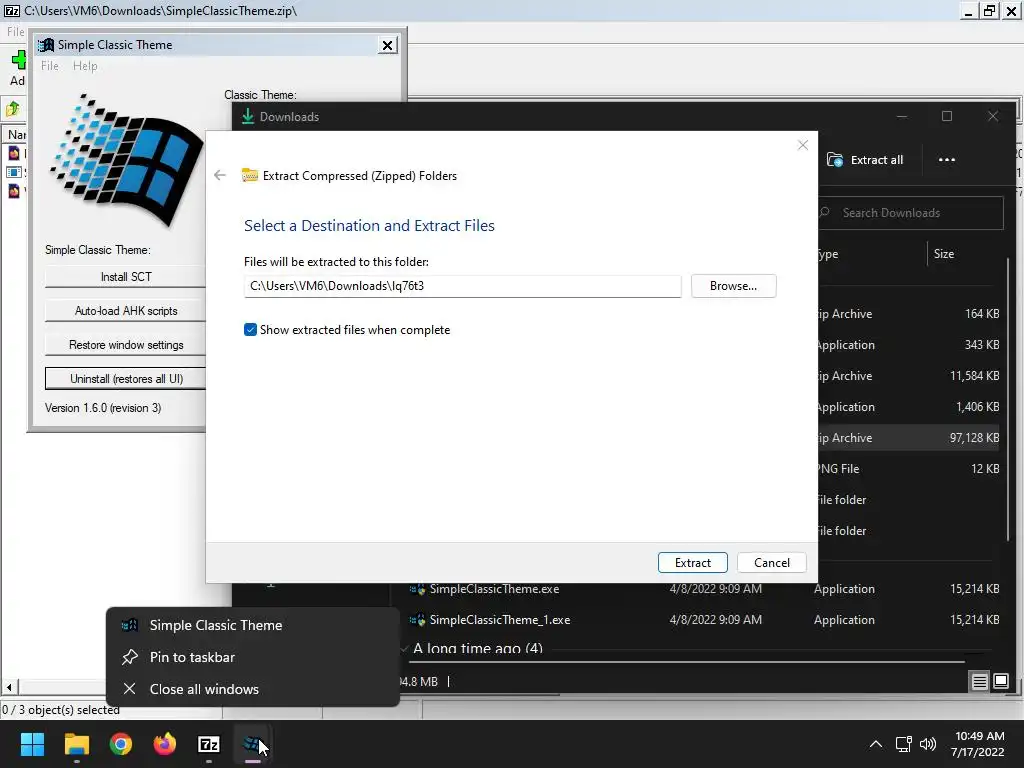The image size is (1024, 768).
Task: Open the clock and date panel
Action: pos(978,744)
